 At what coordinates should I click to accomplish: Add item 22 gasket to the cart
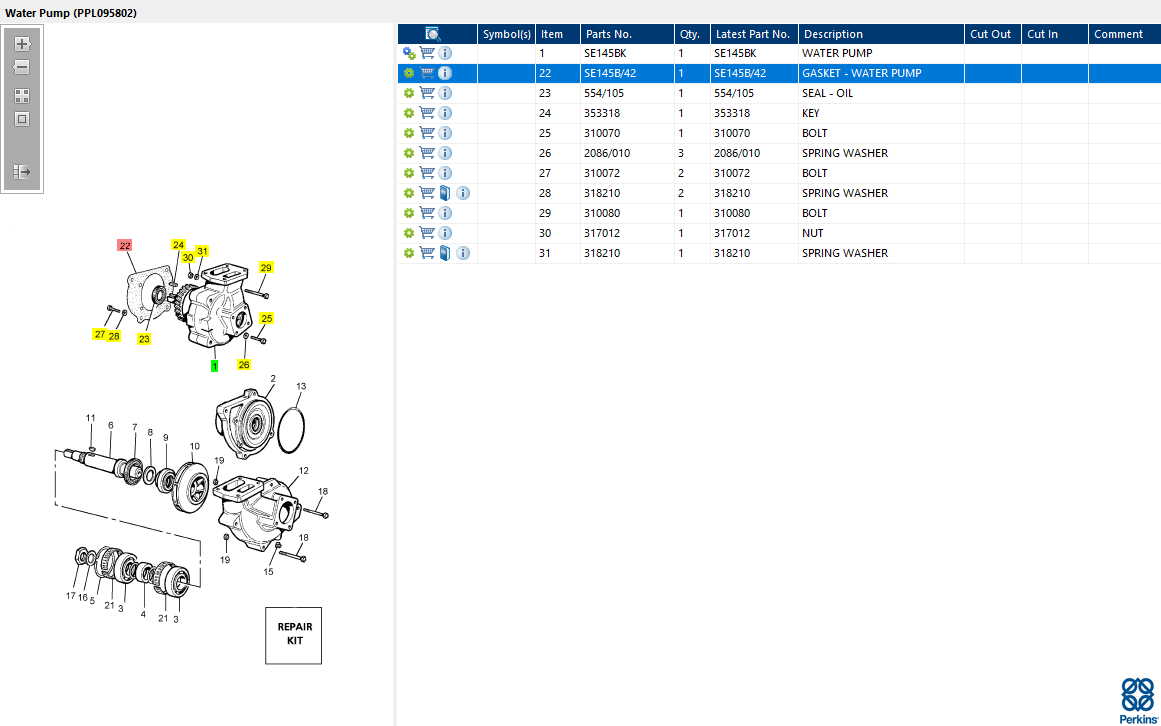pyautogui.click(x=427, y=73)
